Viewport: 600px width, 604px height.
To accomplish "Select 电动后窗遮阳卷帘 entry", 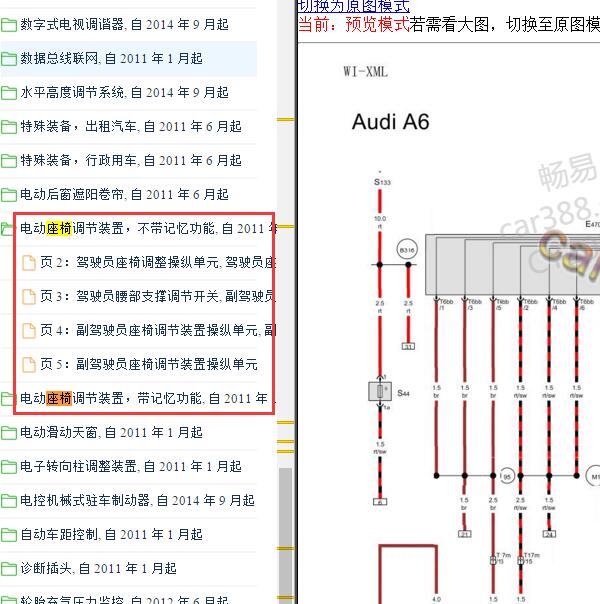I will [x=124, y=194].
